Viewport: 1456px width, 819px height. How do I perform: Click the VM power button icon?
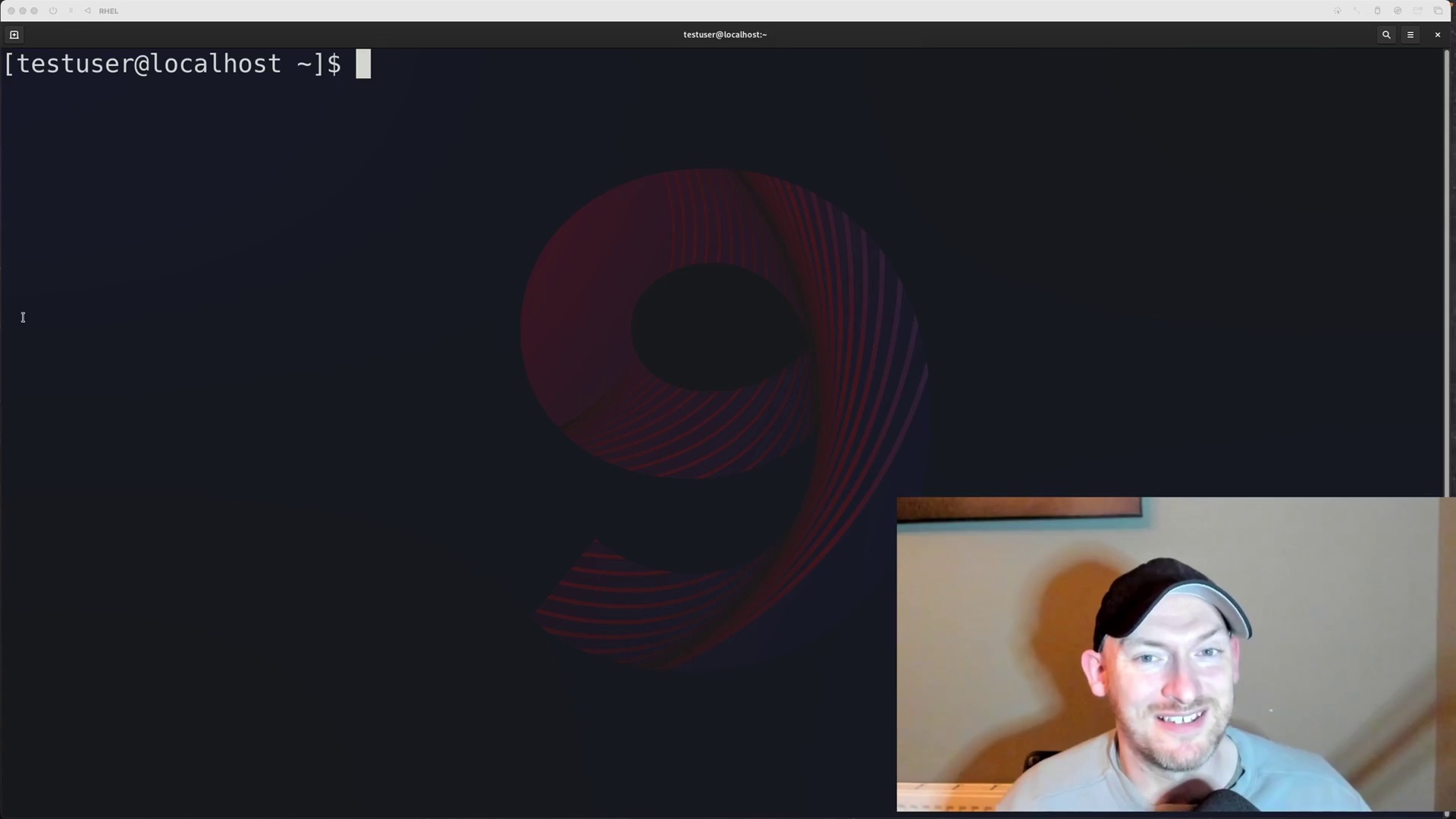click(x=53, y=11)
